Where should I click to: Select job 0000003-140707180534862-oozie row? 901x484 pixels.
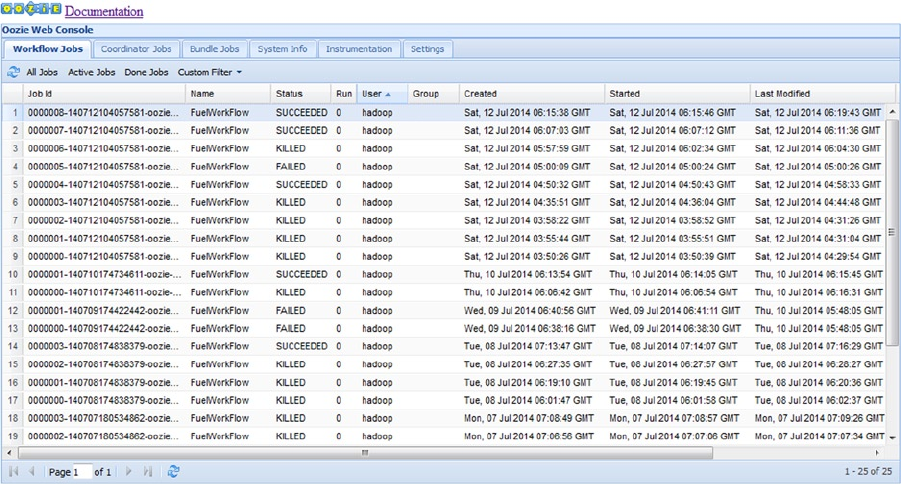point(444,418)
